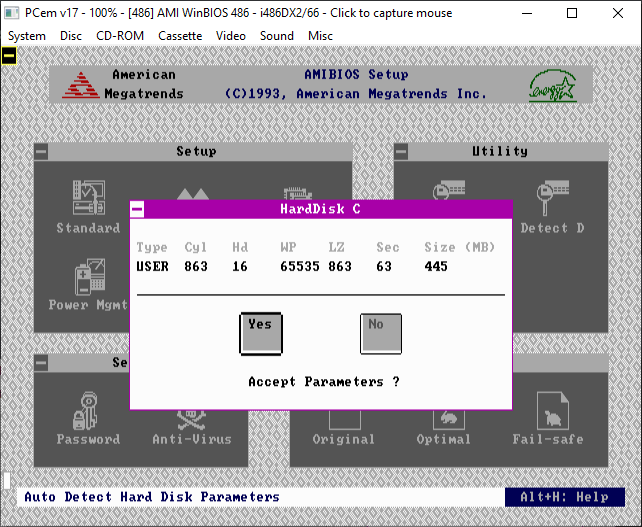Minimize the PCem window
Image resolution: width=642 pixels, height=527 pixels.
pyautogui.click(x=527, y=13)
